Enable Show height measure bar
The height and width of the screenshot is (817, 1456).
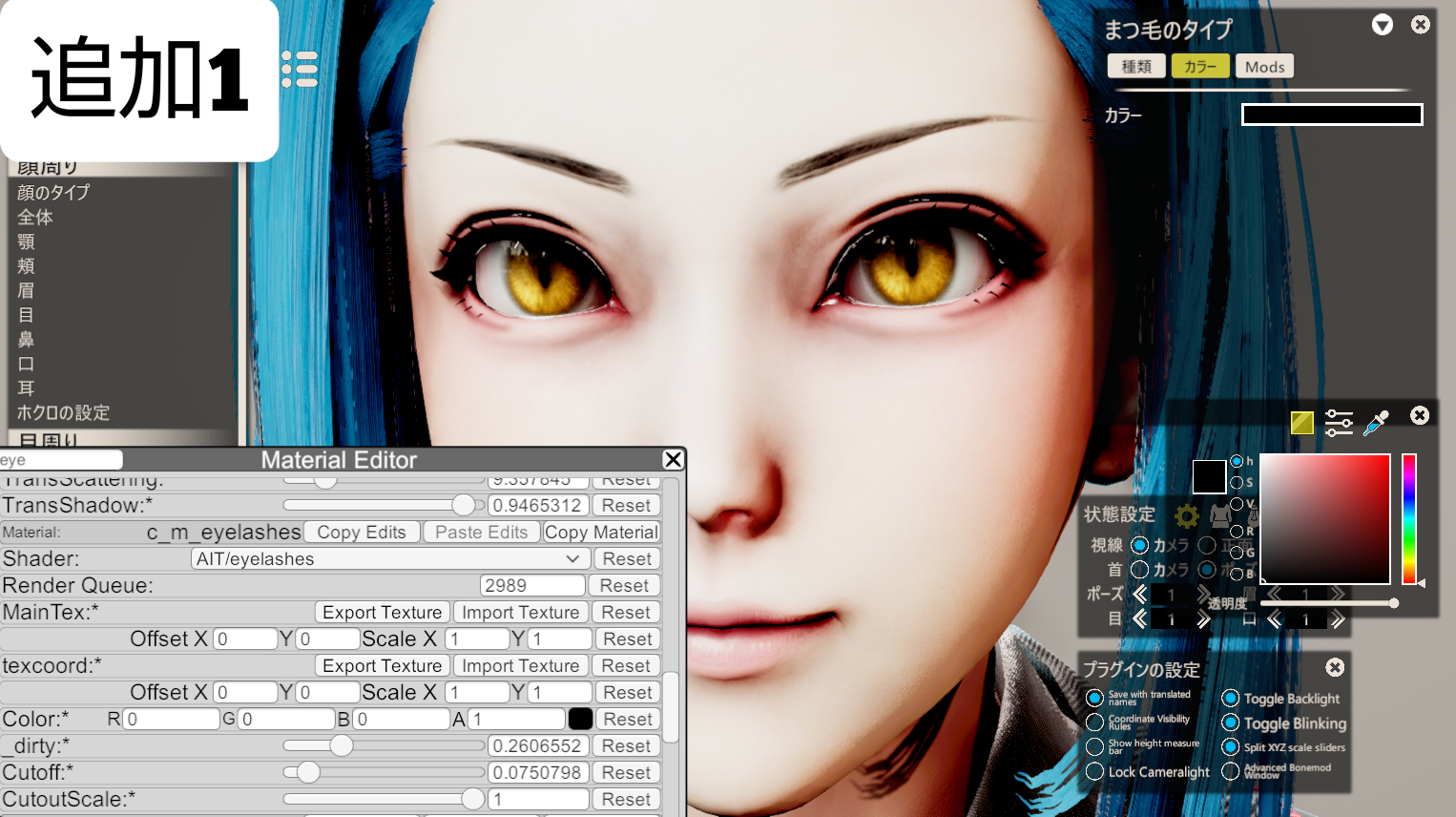pos(1095,747)
